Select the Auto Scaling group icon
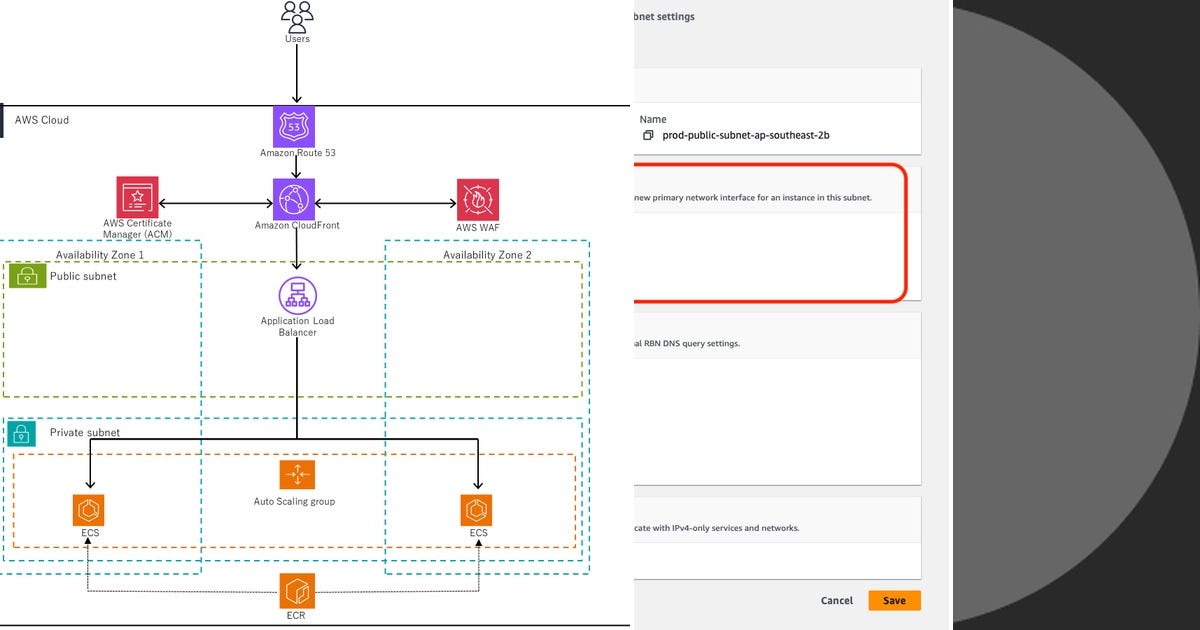 [x=296, y=474]
